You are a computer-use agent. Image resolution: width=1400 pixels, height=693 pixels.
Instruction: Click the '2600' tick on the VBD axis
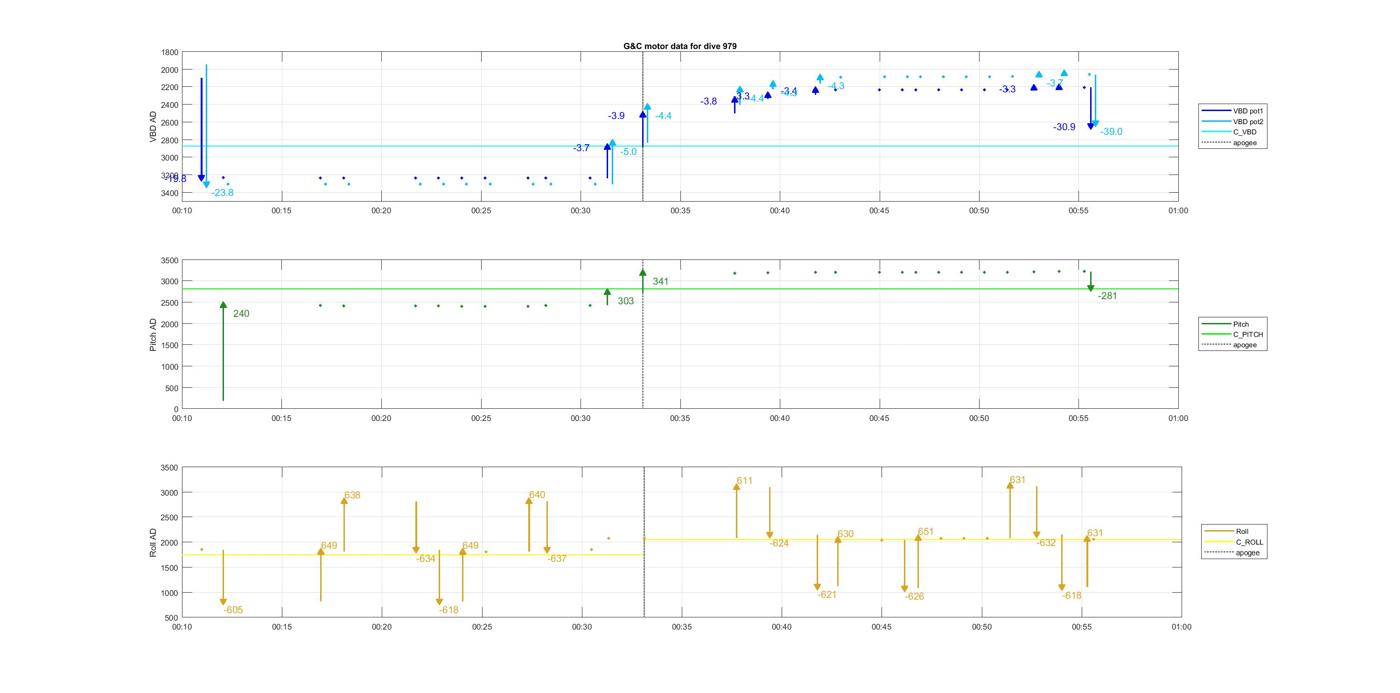click(x=170, y=122)
